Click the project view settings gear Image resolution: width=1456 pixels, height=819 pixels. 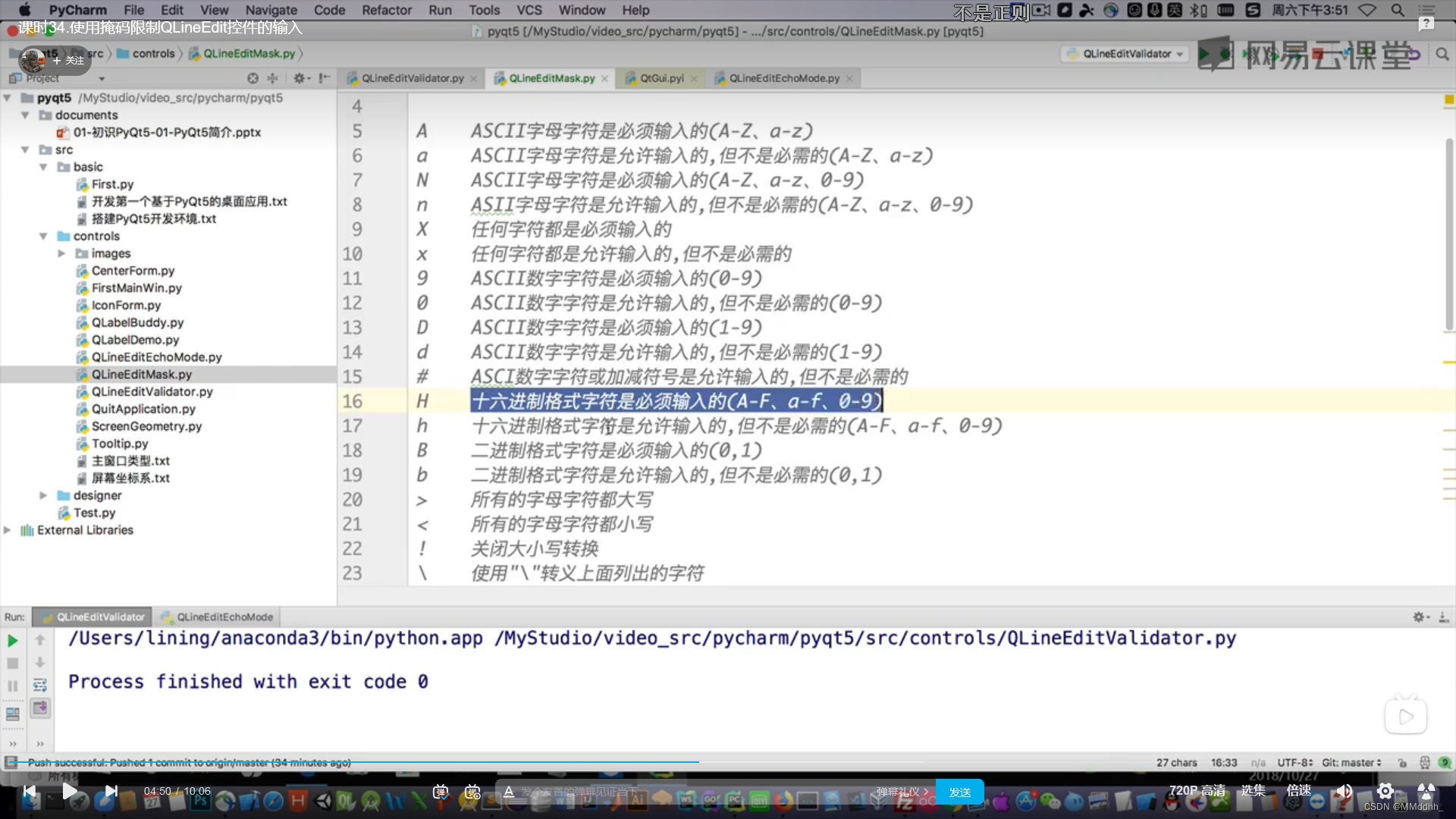tap(299, 78)
